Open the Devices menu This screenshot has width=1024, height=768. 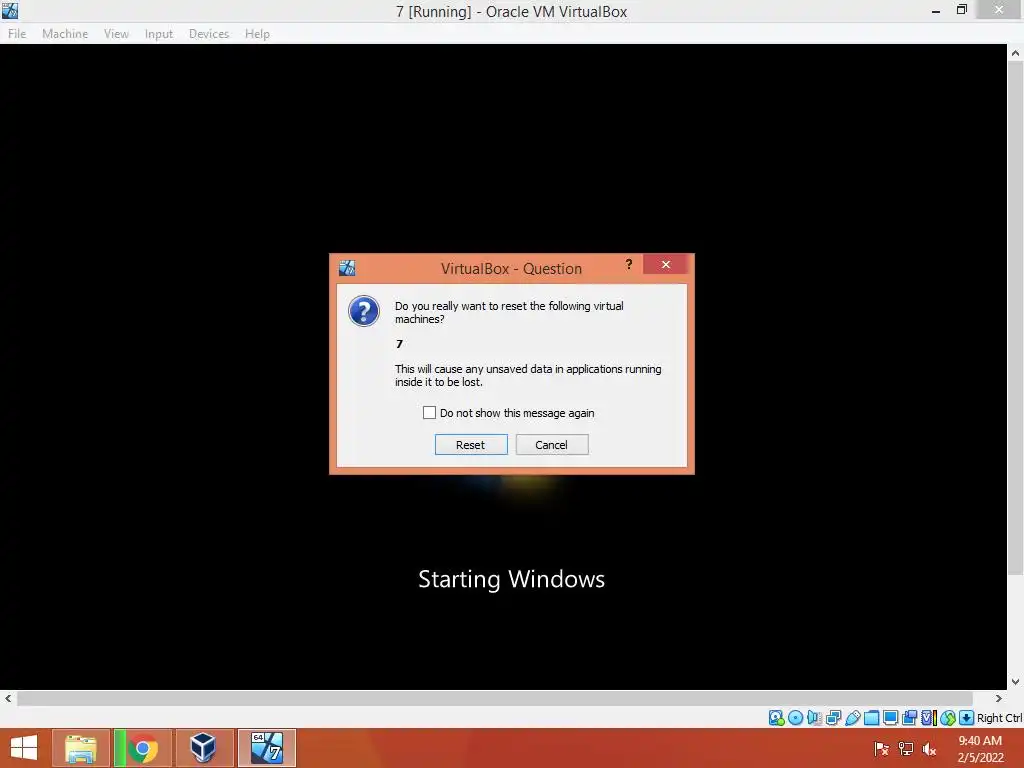(209, 34)
